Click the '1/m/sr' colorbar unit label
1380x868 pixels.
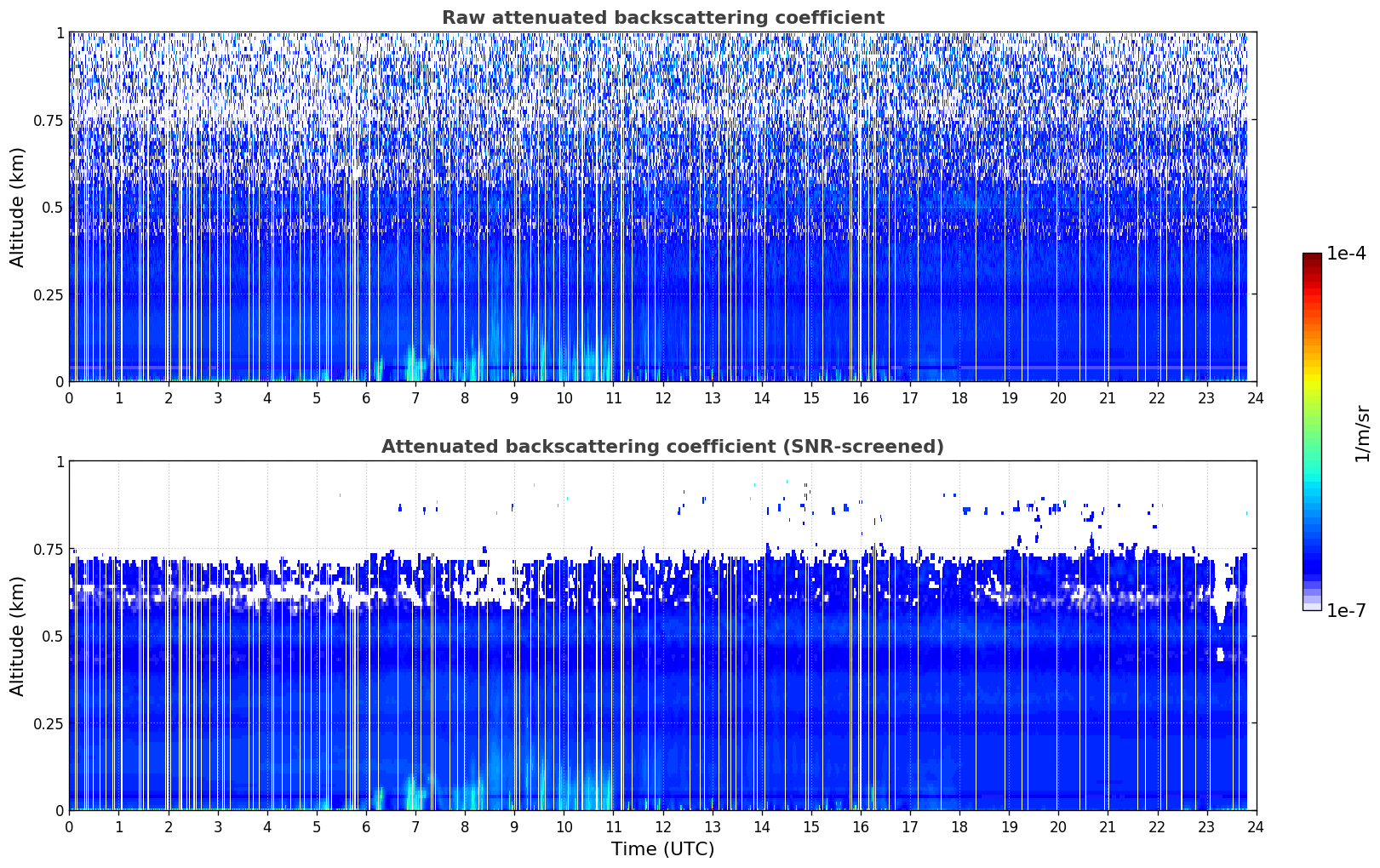(x=1362, y=433)
